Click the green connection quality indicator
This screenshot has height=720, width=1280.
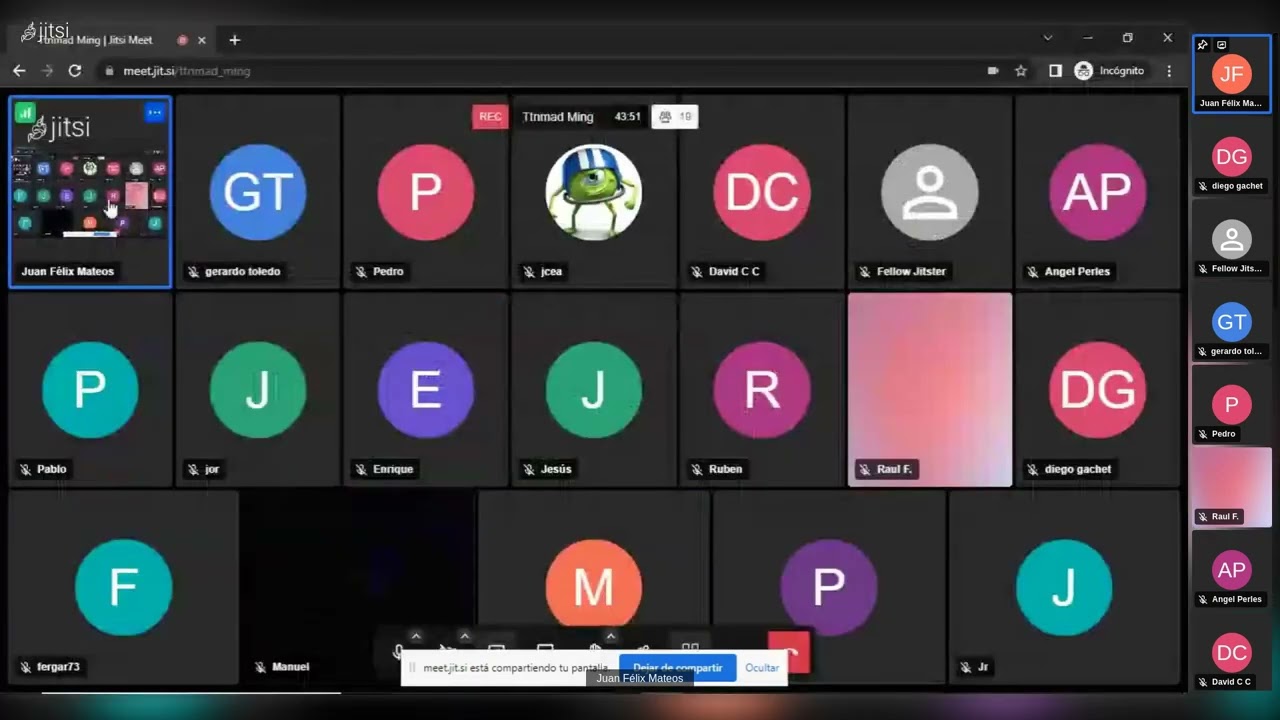[x=25, y=113]
